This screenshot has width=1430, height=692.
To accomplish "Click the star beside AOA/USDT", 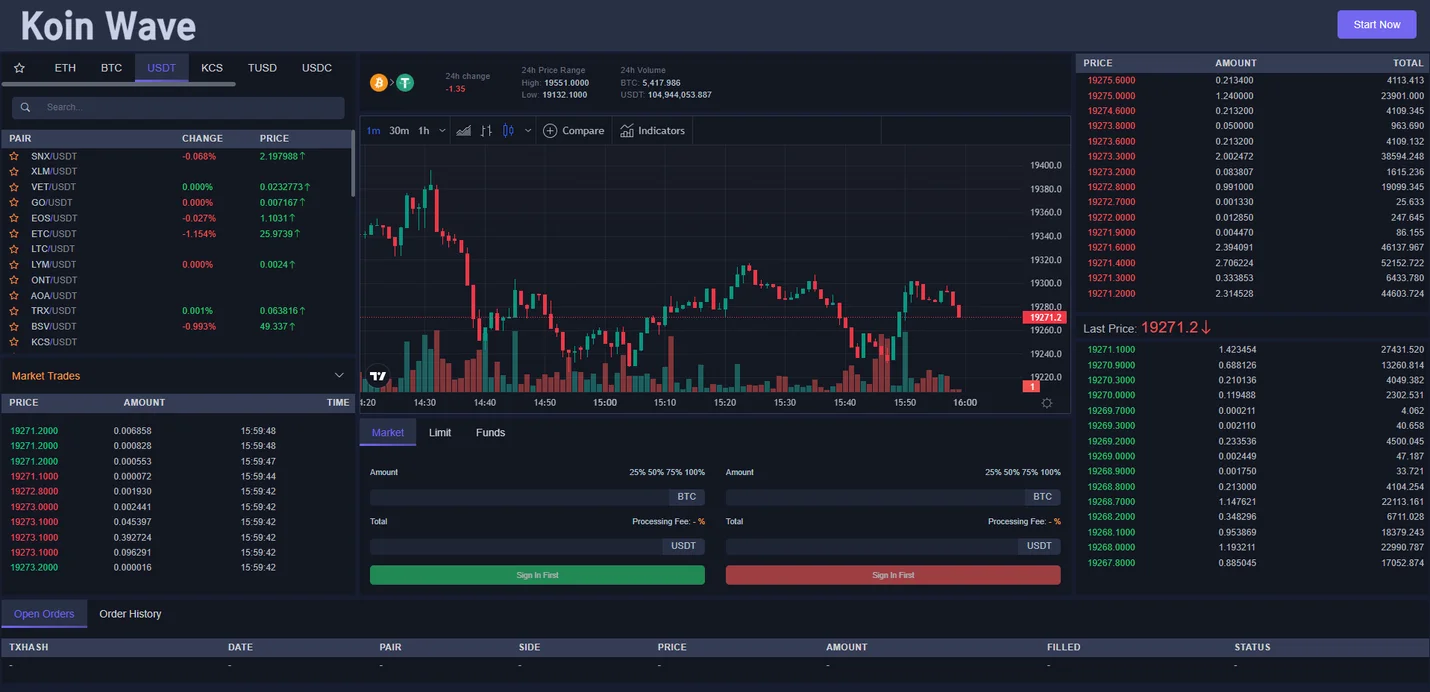I will pyautogui.click(x=14, y=296).
